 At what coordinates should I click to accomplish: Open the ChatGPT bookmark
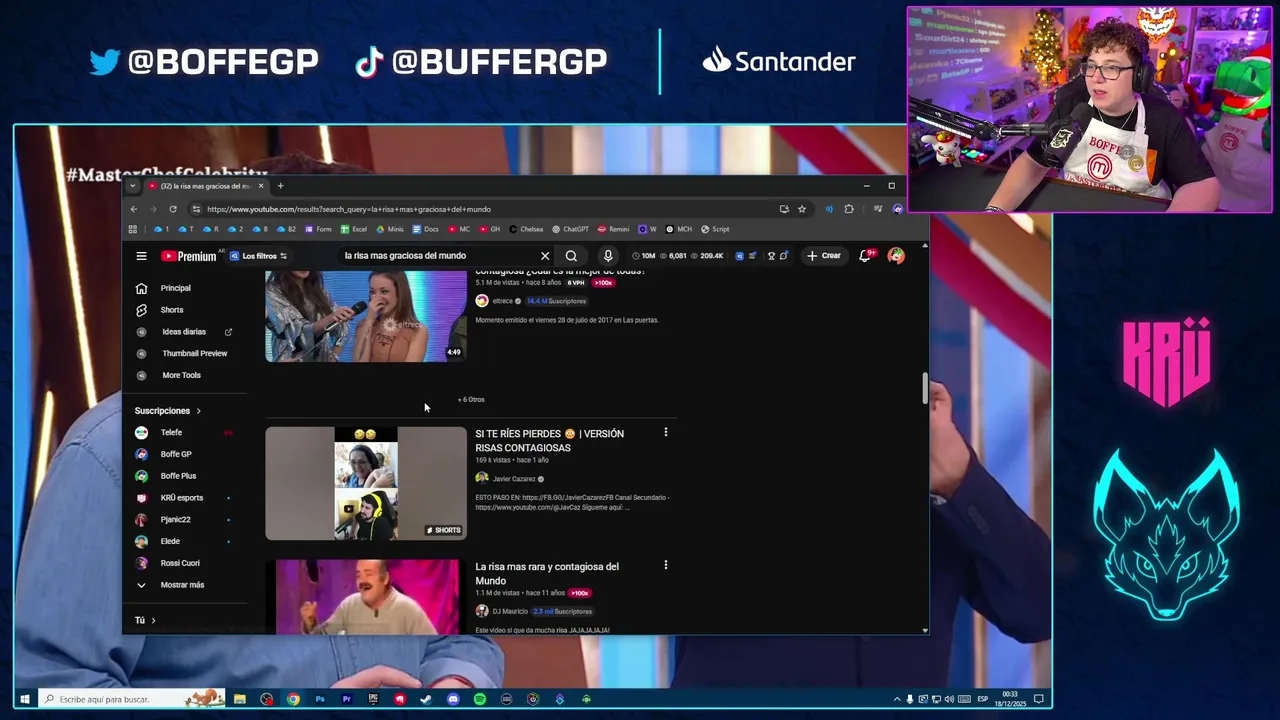tap(570, 229)
